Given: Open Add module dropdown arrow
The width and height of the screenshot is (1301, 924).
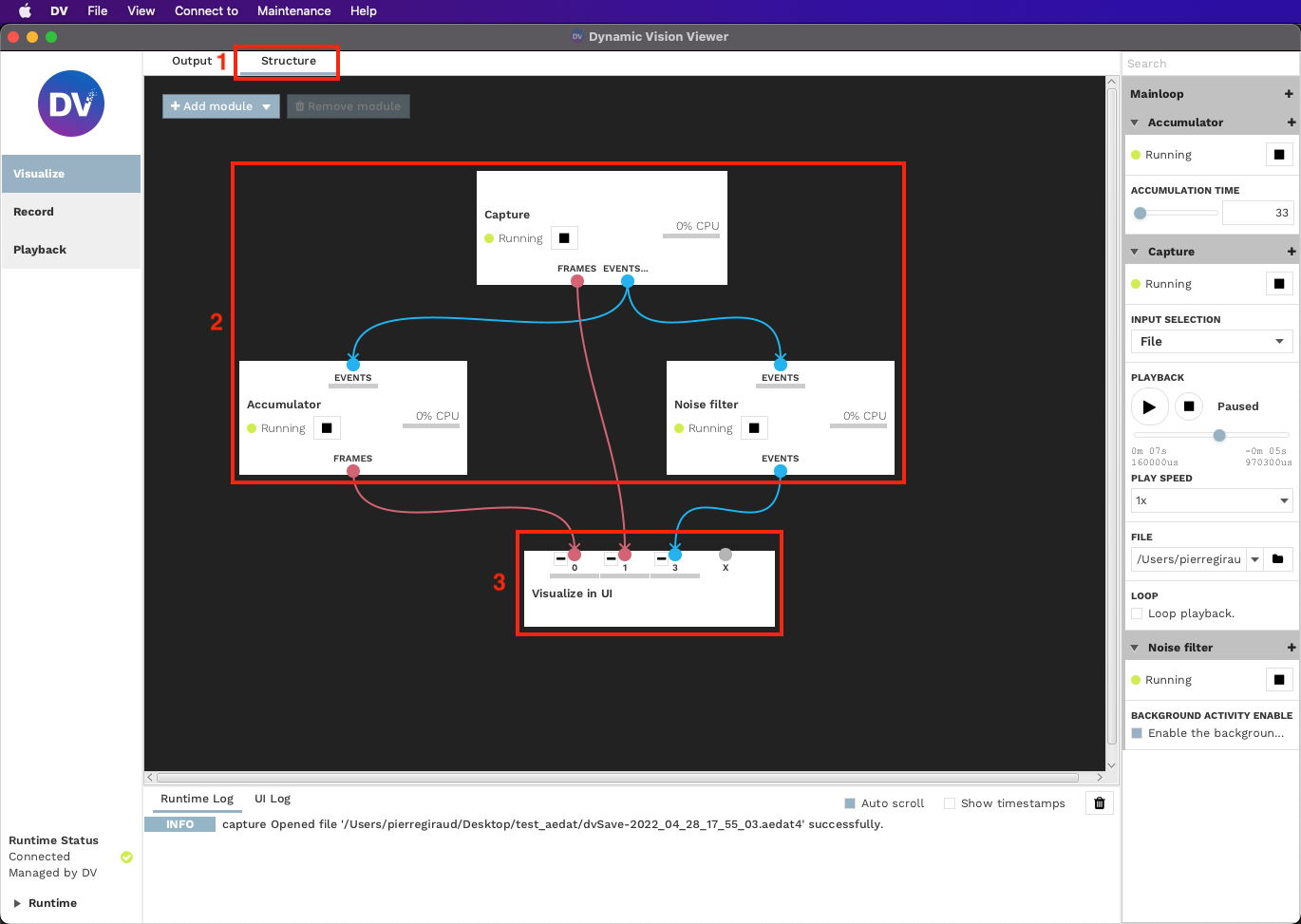Looking at the screenshot, I should [x=267, y=106].
